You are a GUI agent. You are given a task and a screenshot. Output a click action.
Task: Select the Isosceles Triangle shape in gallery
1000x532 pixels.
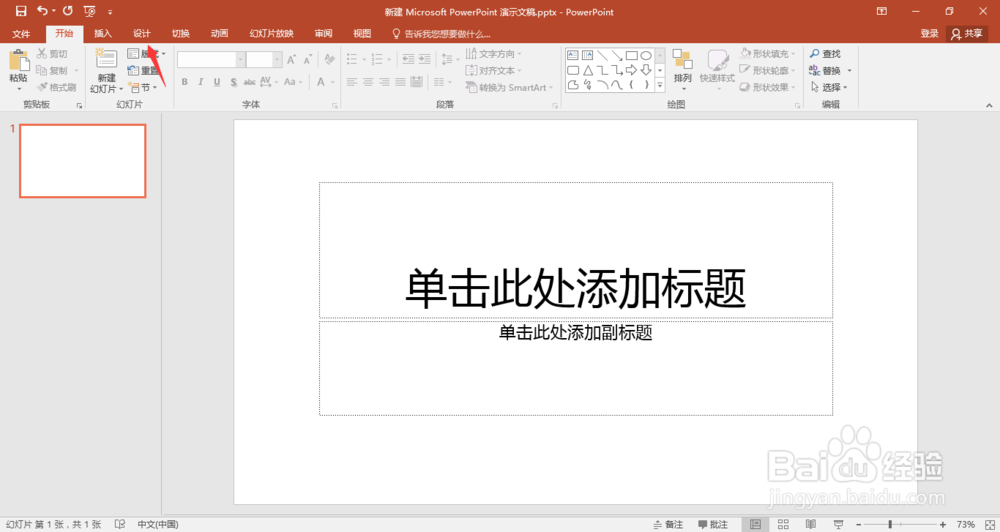point(587,70)
